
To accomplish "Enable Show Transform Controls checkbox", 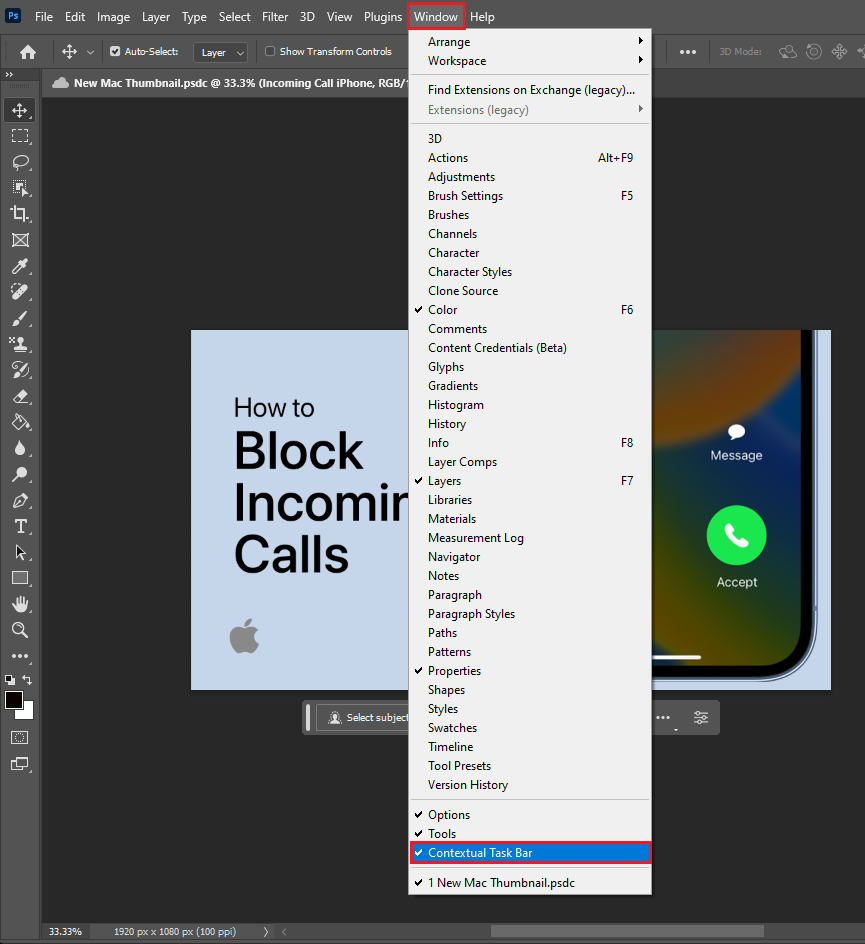I will click(x=270, y=52).
